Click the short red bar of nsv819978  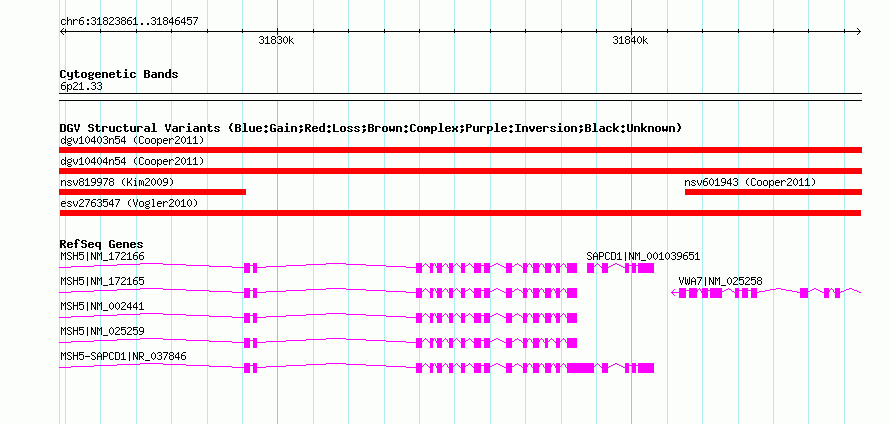pyautogui.click(x=153, y=192)
